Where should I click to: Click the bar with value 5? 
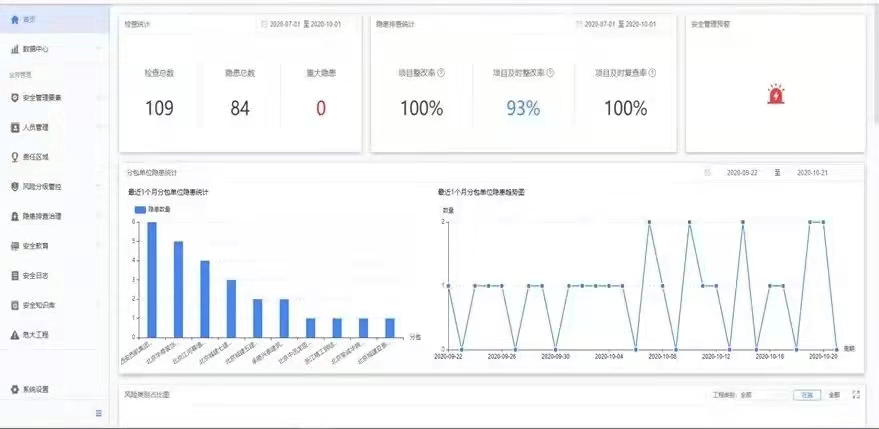click(x=178, y=289)
